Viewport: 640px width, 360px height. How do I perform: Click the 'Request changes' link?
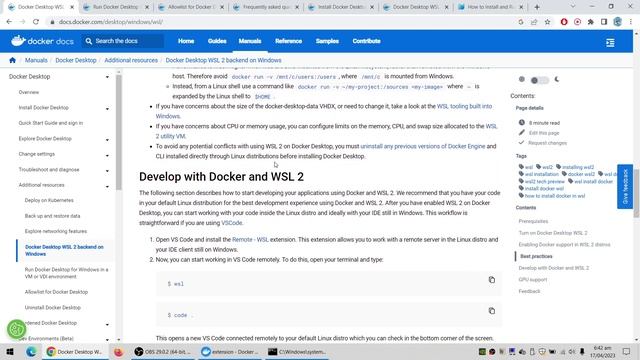pyautogui.click(x=547, y=143)
